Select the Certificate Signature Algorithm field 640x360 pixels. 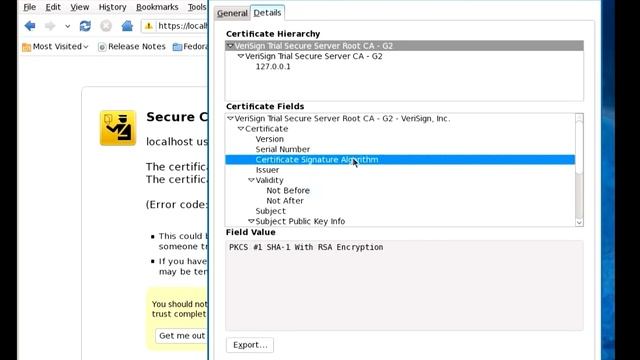pyautogui.click(x=400, y=160)
